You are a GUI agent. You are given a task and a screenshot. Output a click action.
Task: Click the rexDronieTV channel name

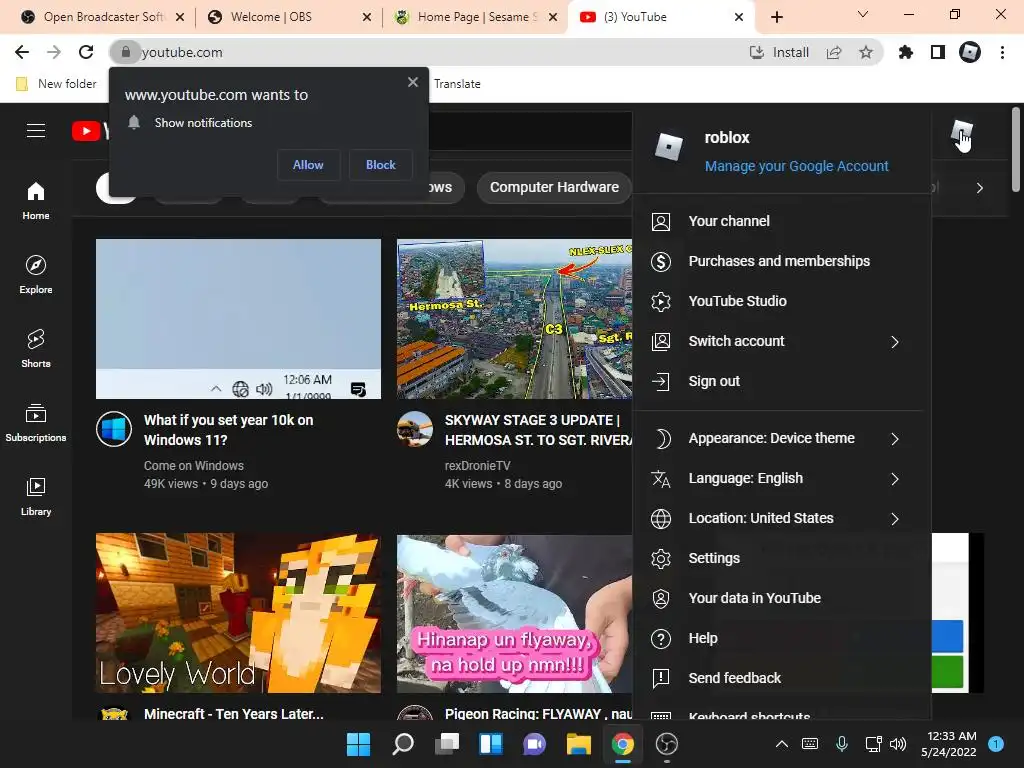[477, 466]
